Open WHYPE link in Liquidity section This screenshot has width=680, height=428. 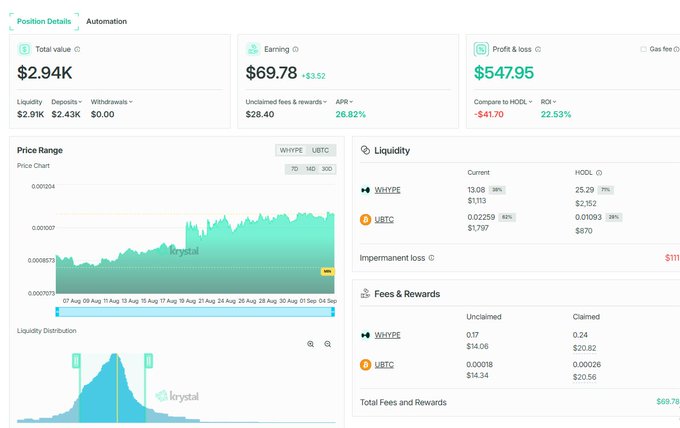coord(387,190)
